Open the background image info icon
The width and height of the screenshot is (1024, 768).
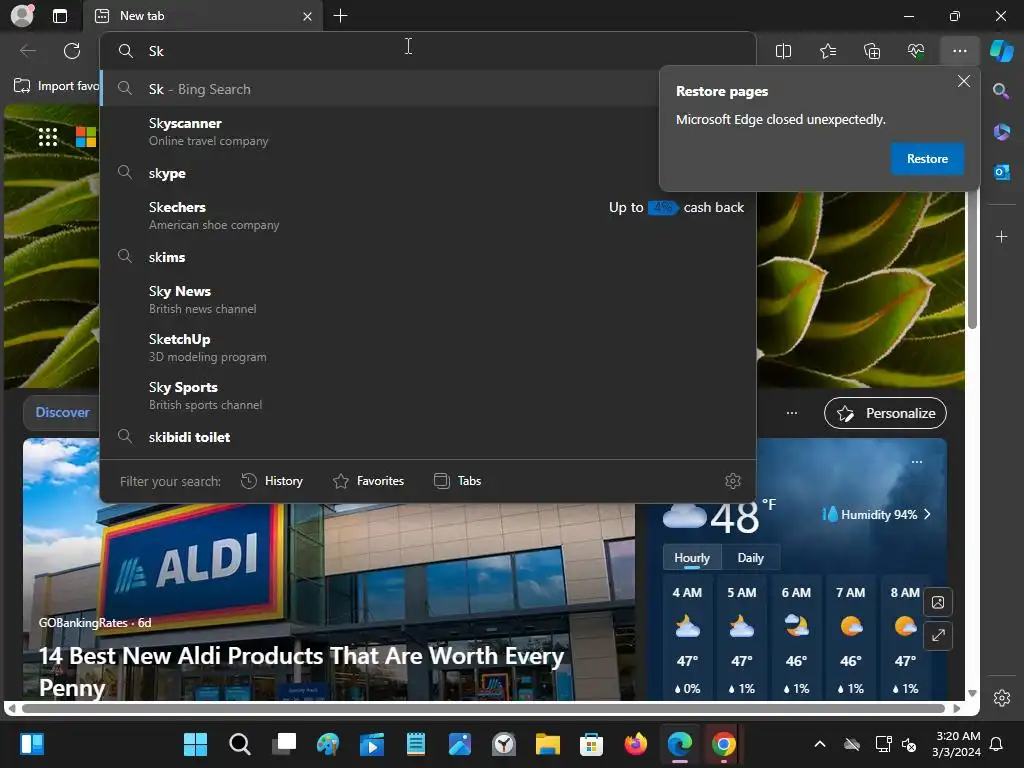[938, 602]
